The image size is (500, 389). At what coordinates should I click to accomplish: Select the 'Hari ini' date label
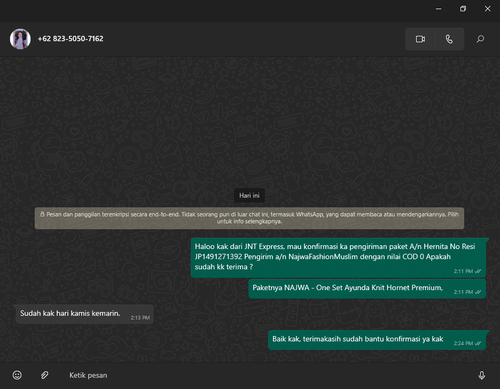click(x=249, y=195)
